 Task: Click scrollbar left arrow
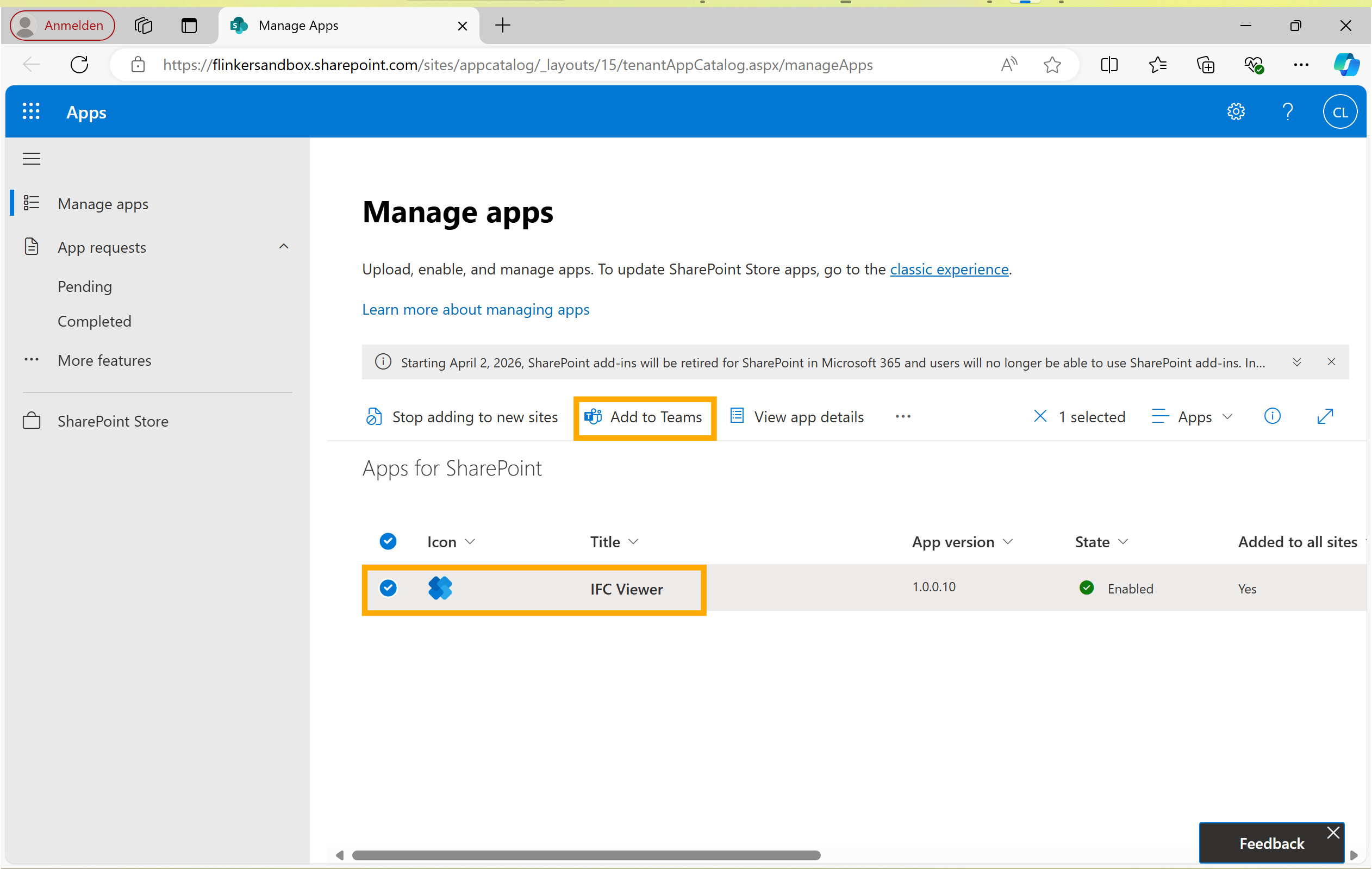pyautogui.click(x=340, y=855)
